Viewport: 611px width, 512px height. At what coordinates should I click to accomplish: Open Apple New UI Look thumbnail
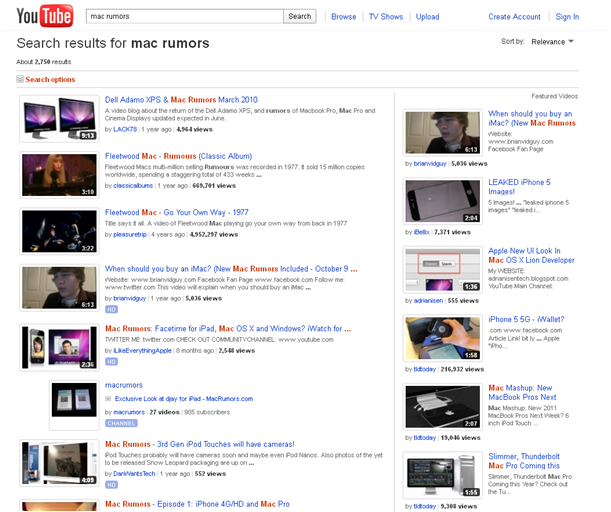point(443,270)
